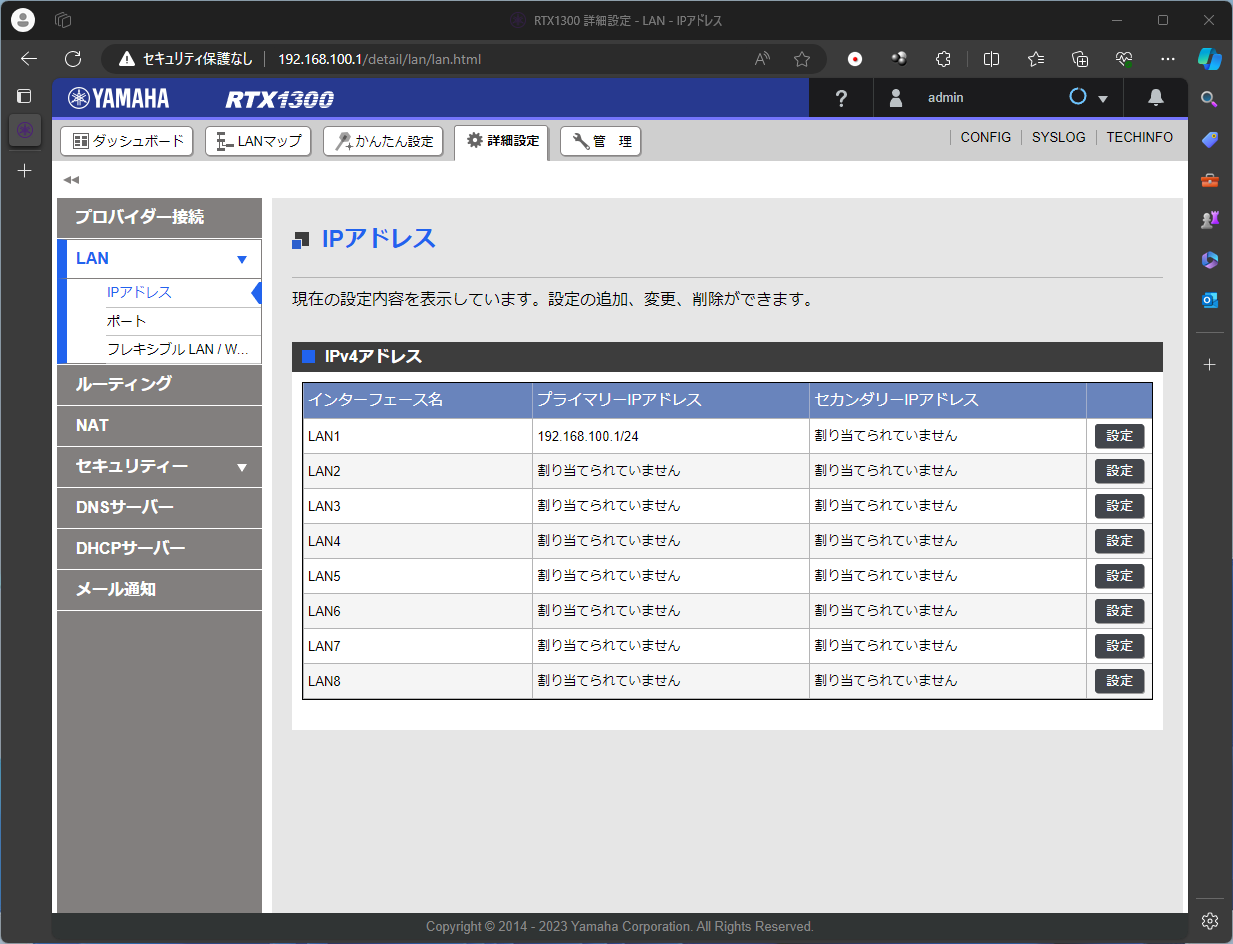Click 設定 button for LAN7
This screenshot has width=1233, height=944.
[x=1119, y=646]
